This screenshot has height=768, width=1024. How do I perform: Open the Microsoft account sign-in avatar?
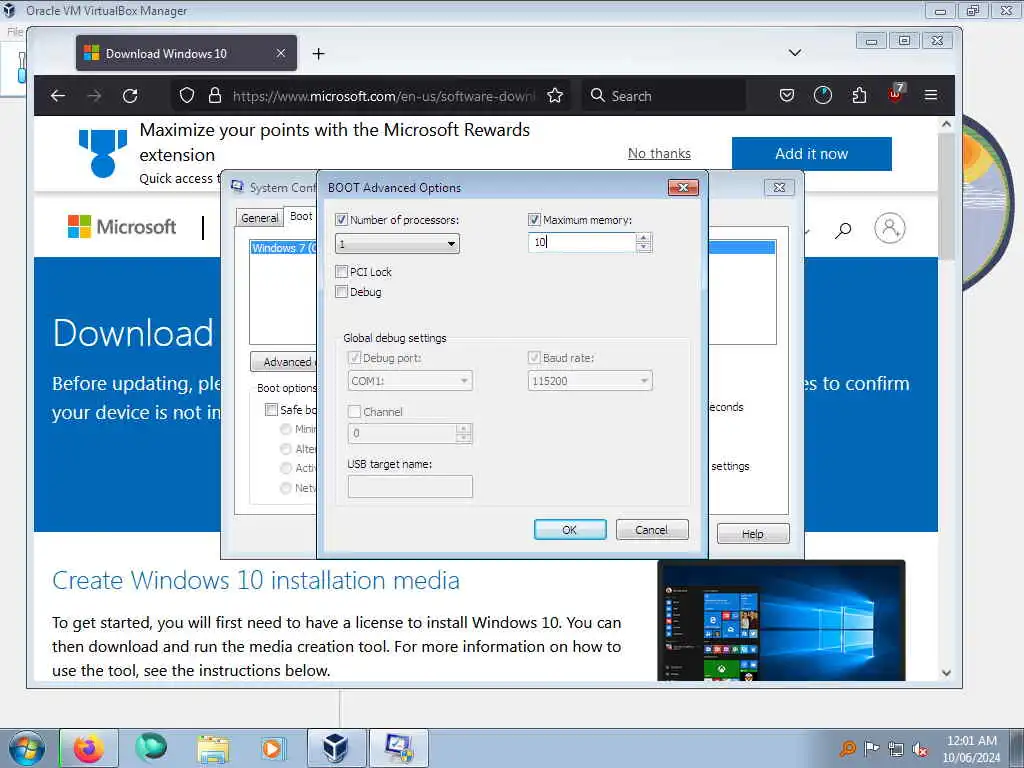tap(889, 228)
